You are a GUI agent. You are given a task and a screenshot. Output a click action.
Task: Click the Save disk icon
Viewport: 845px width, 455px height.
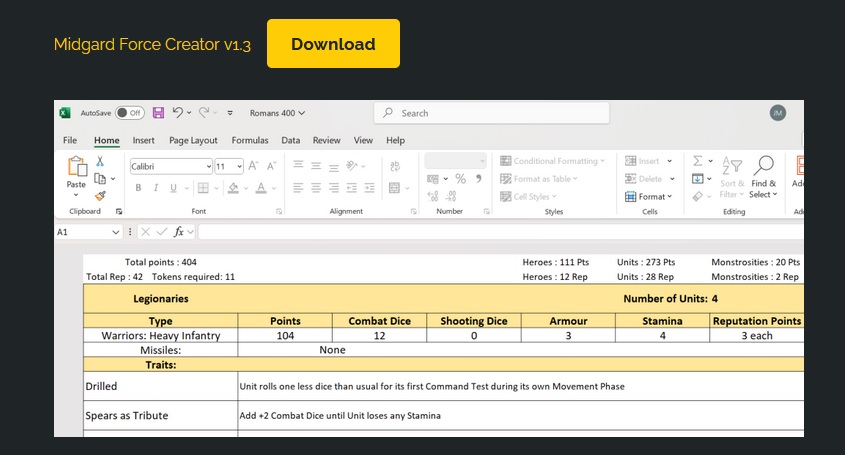[x=158, y=112]
